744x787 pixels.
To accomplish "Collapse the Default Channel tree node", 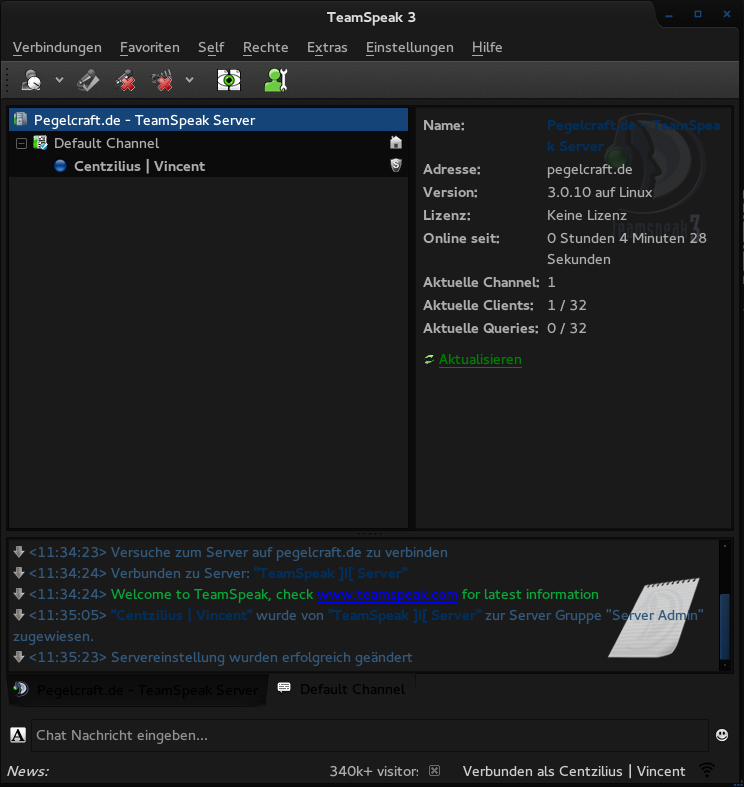I will click(21, 143).
